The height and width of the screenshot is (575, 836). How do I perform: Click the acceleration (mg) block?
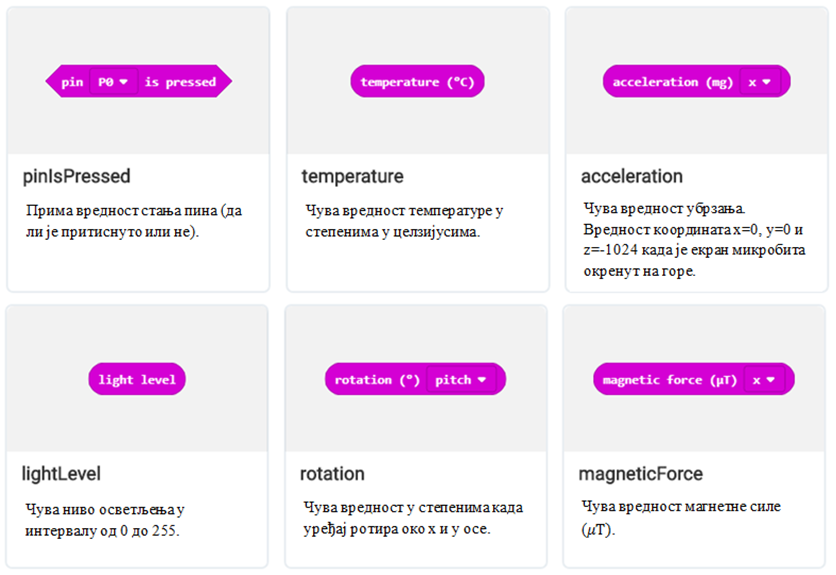tap(696, 81)
